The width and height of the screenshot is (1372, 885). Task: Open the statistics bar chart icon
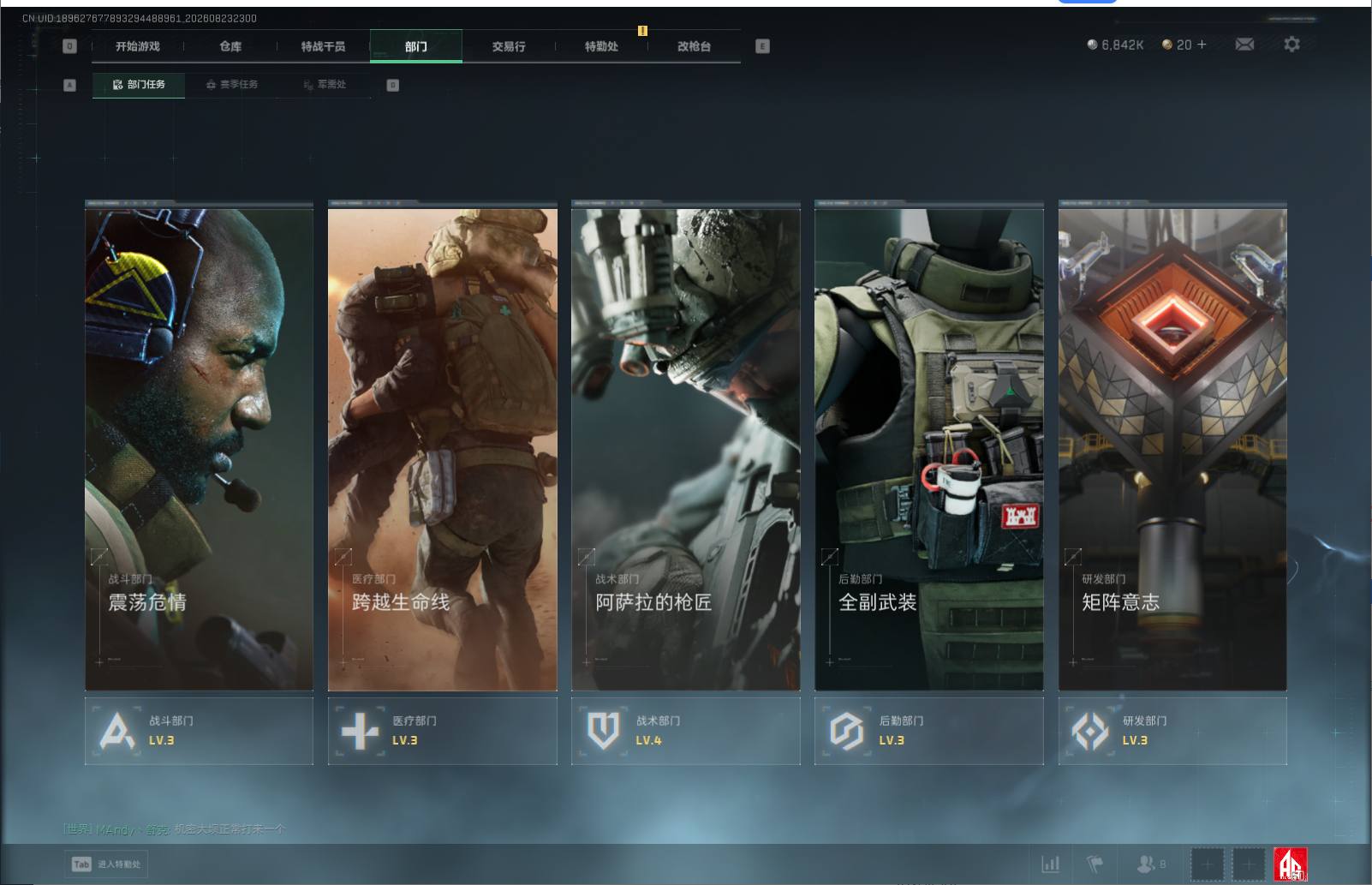(1050, 864)
